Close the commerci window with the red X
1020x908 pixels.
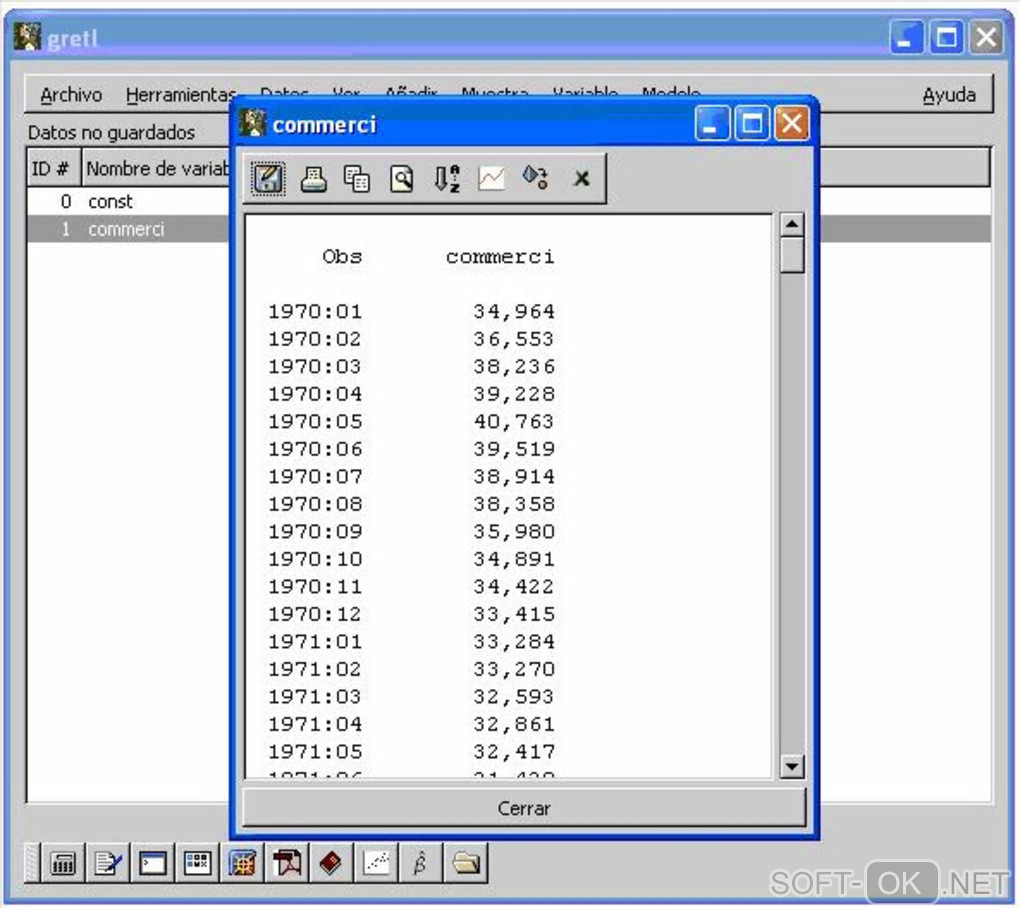click(x=792, y=124)
